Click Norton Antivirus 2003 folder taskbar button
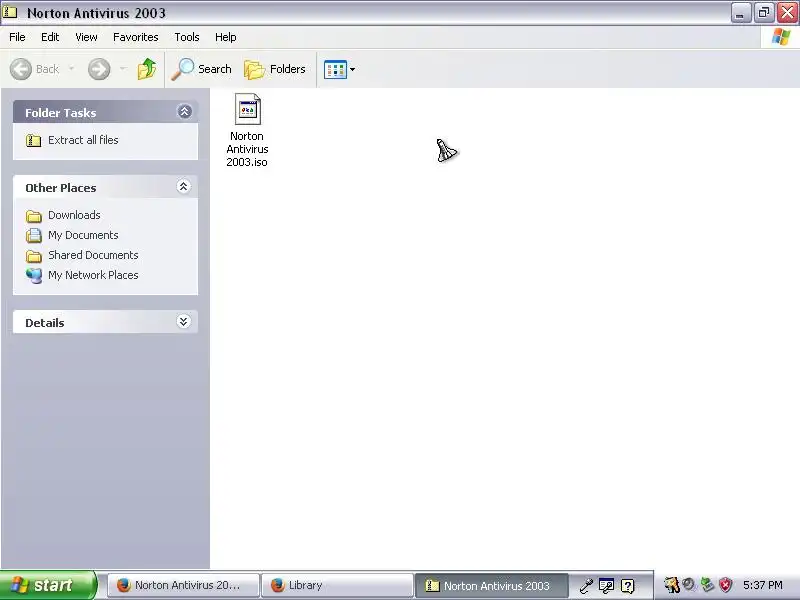 click(491, 586)
